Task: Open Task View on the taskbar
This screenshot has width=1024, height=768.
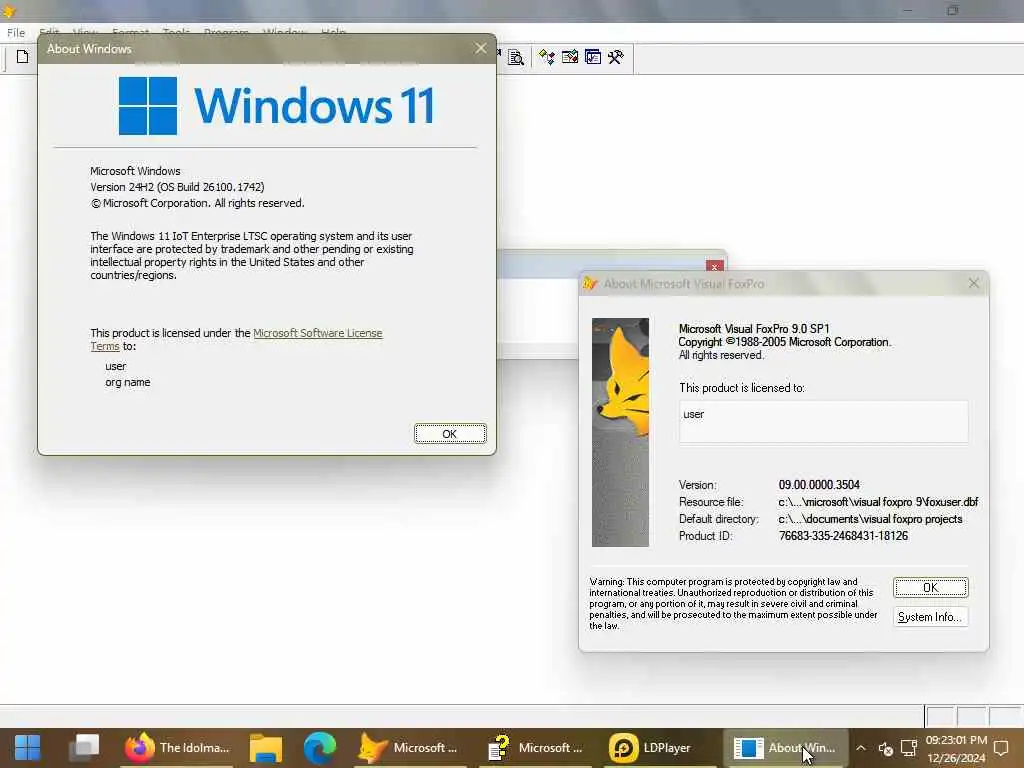Action: (x=85, y=748)
